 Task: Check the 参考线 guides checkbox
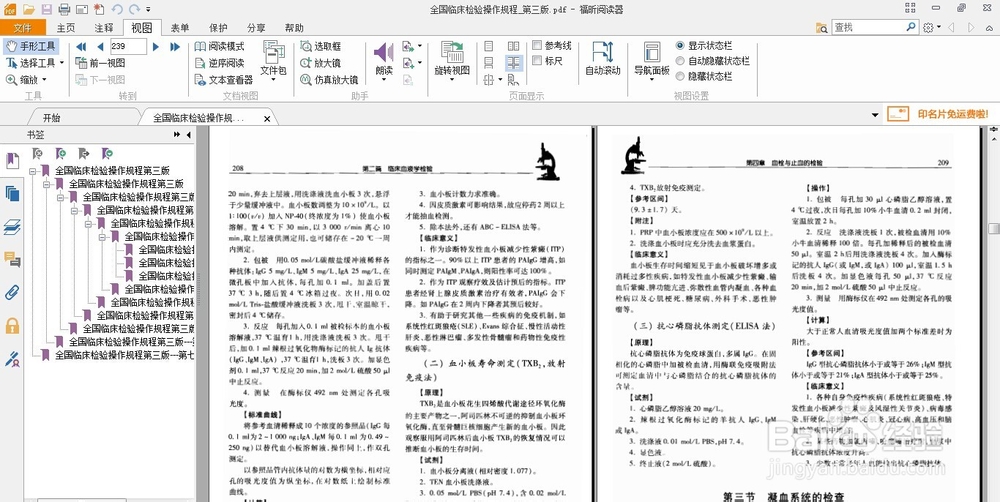coord(538,45)
